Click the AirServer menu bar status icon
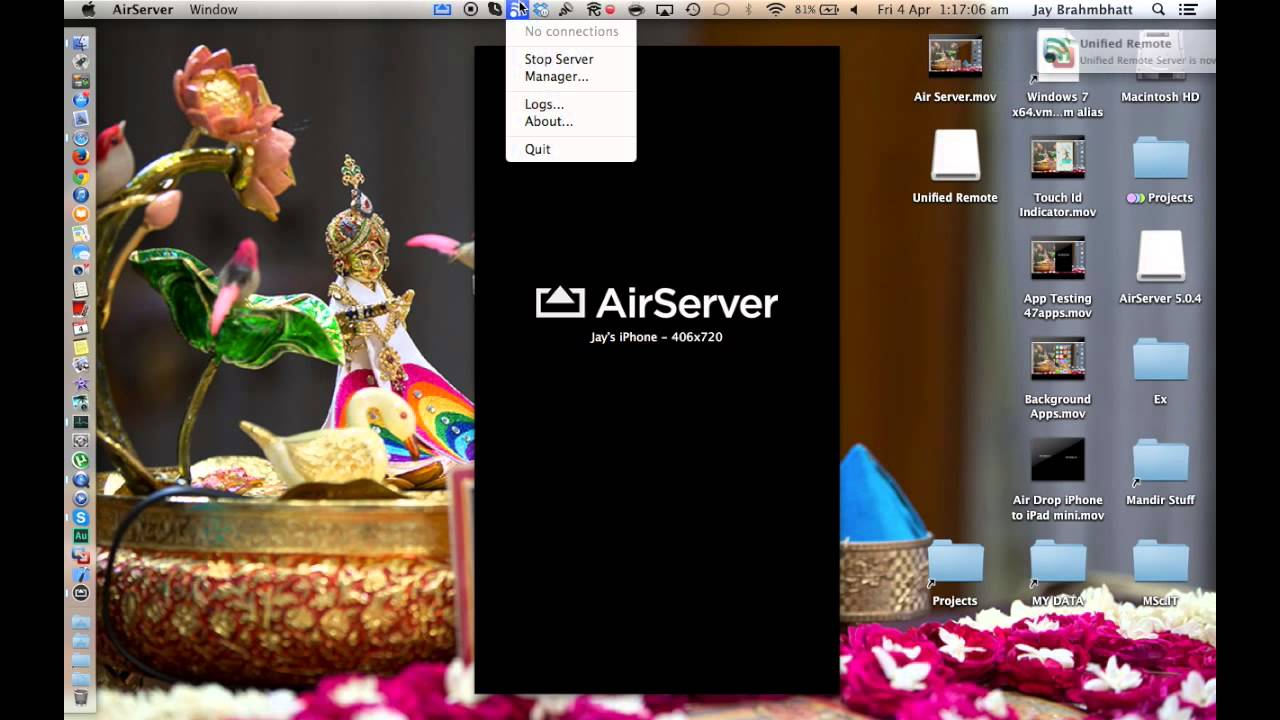Image resolution: width=1280 pixels, height=720 pixels. click(x=442, y=9)
